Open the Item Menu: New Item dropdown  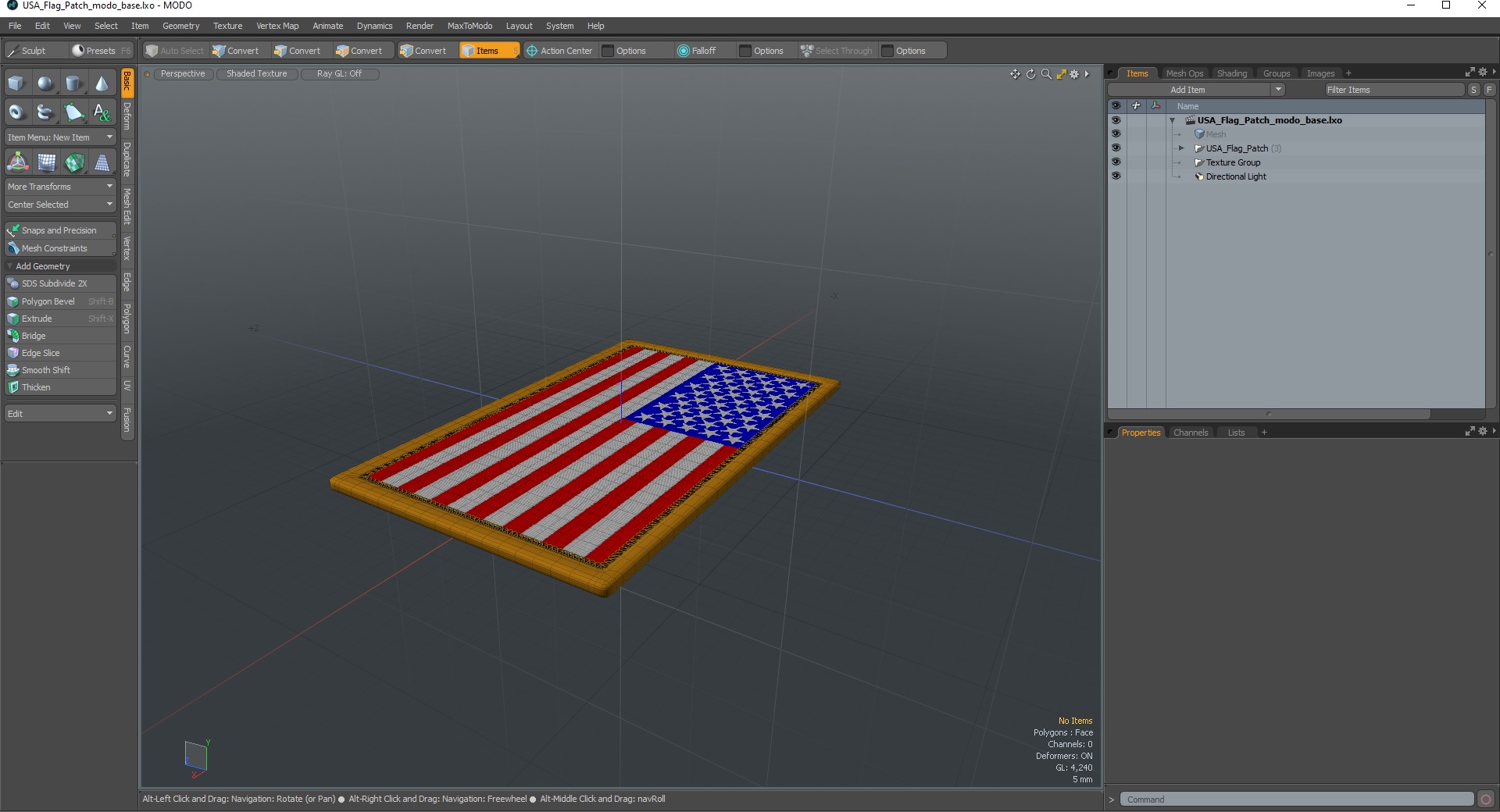point(60,137)
